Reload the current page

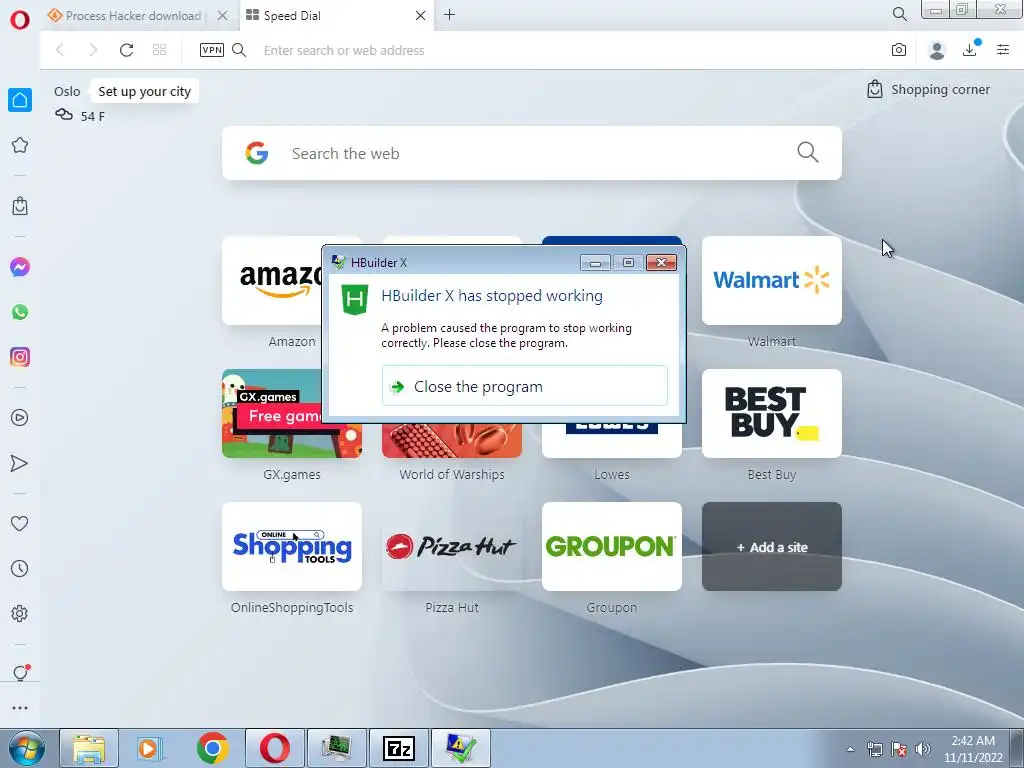[x=126, y=50]
